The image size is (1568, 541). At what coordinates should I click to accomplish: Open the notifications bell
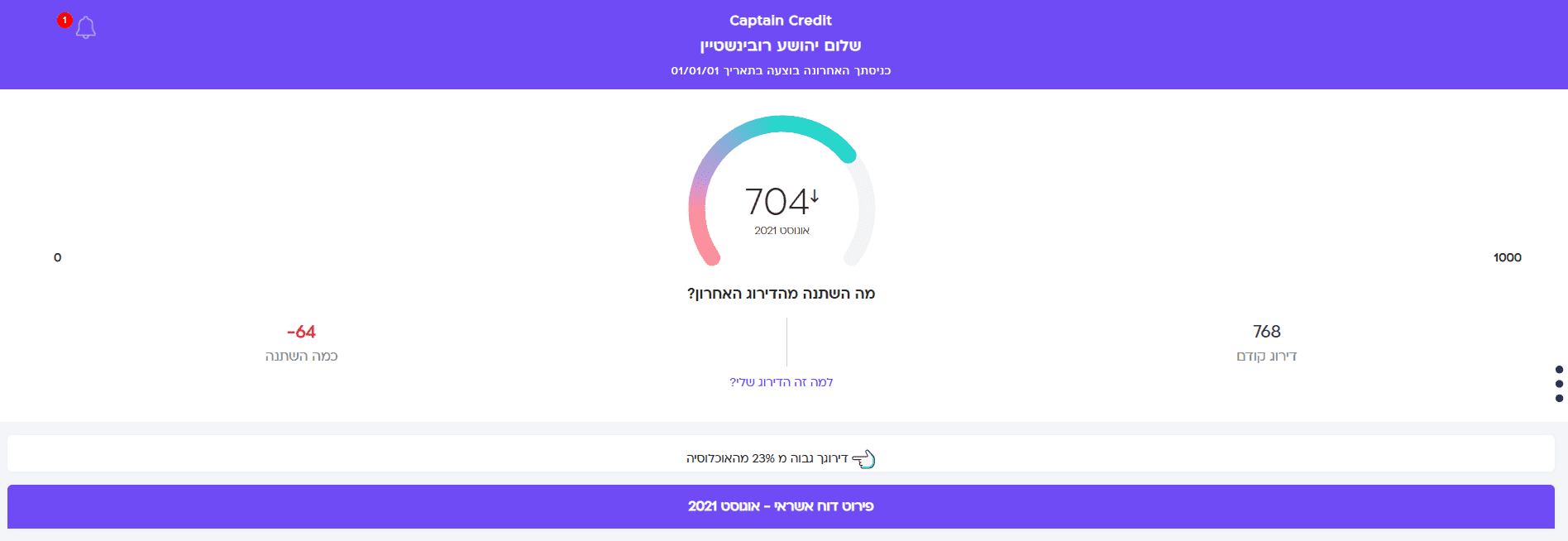[86, 28]
